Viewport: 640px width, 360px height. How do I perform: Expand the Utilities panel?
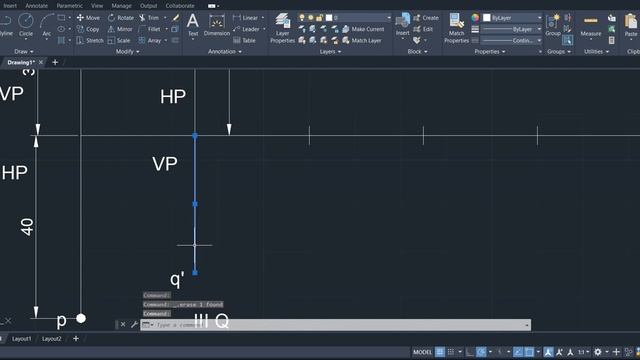(x=596, y=51)
